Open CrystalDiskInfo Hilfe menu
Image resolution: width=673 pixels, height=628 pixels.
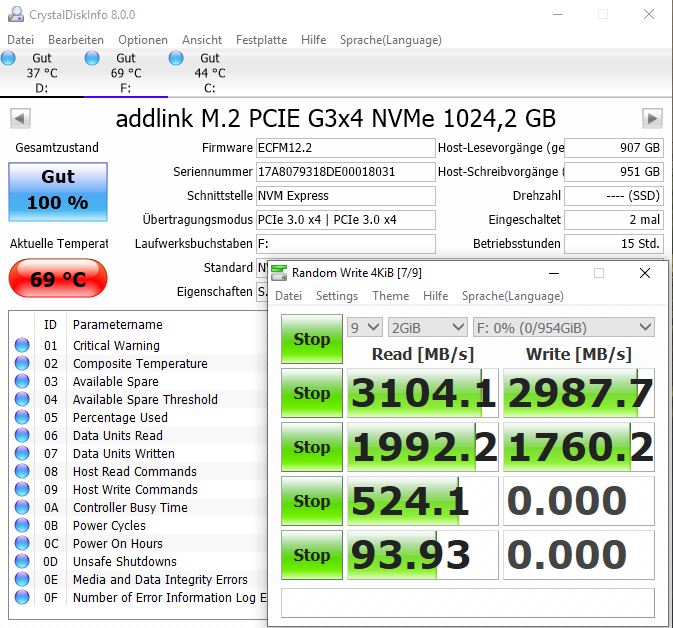coord(313,40)
